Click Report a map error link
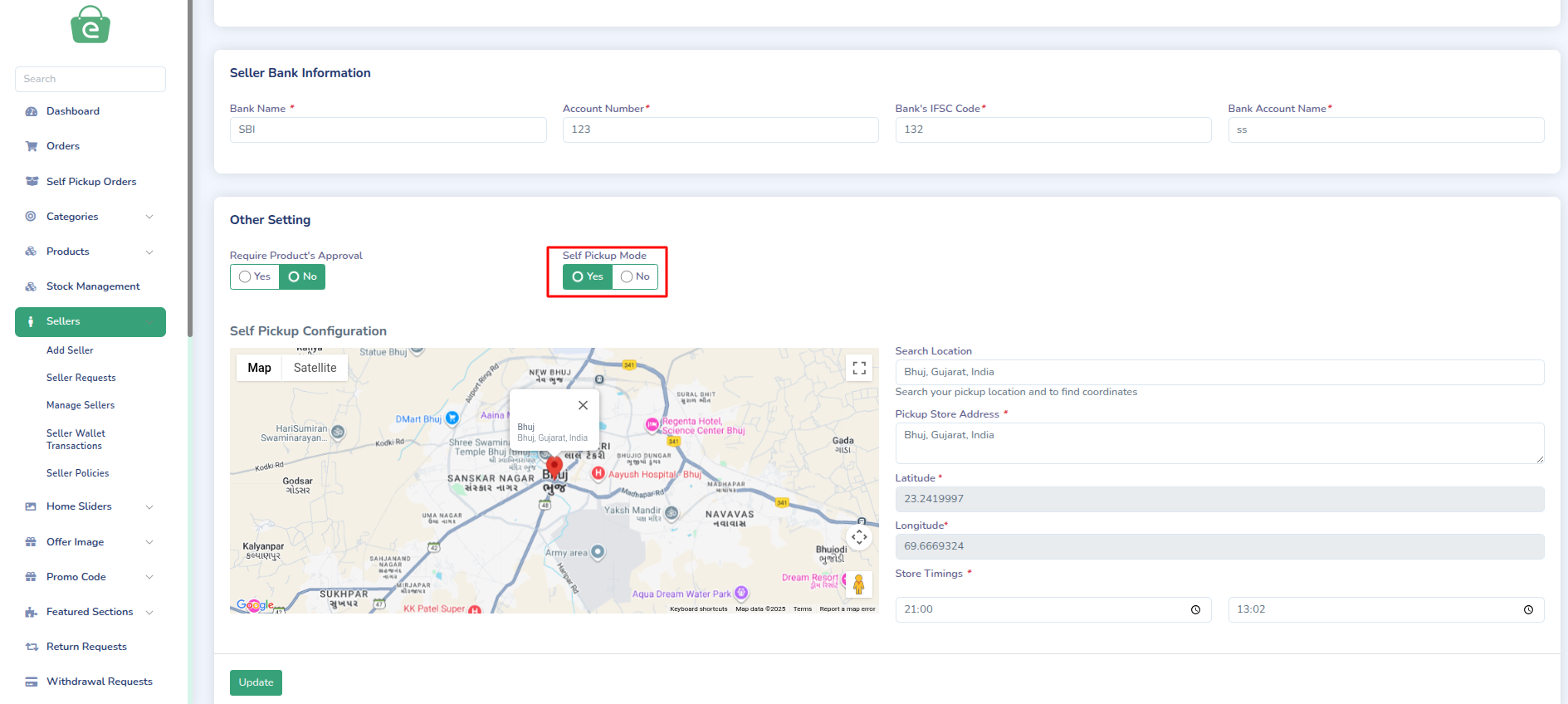The width and height of the screenshot is (1568, 704). tap(848, 609)
